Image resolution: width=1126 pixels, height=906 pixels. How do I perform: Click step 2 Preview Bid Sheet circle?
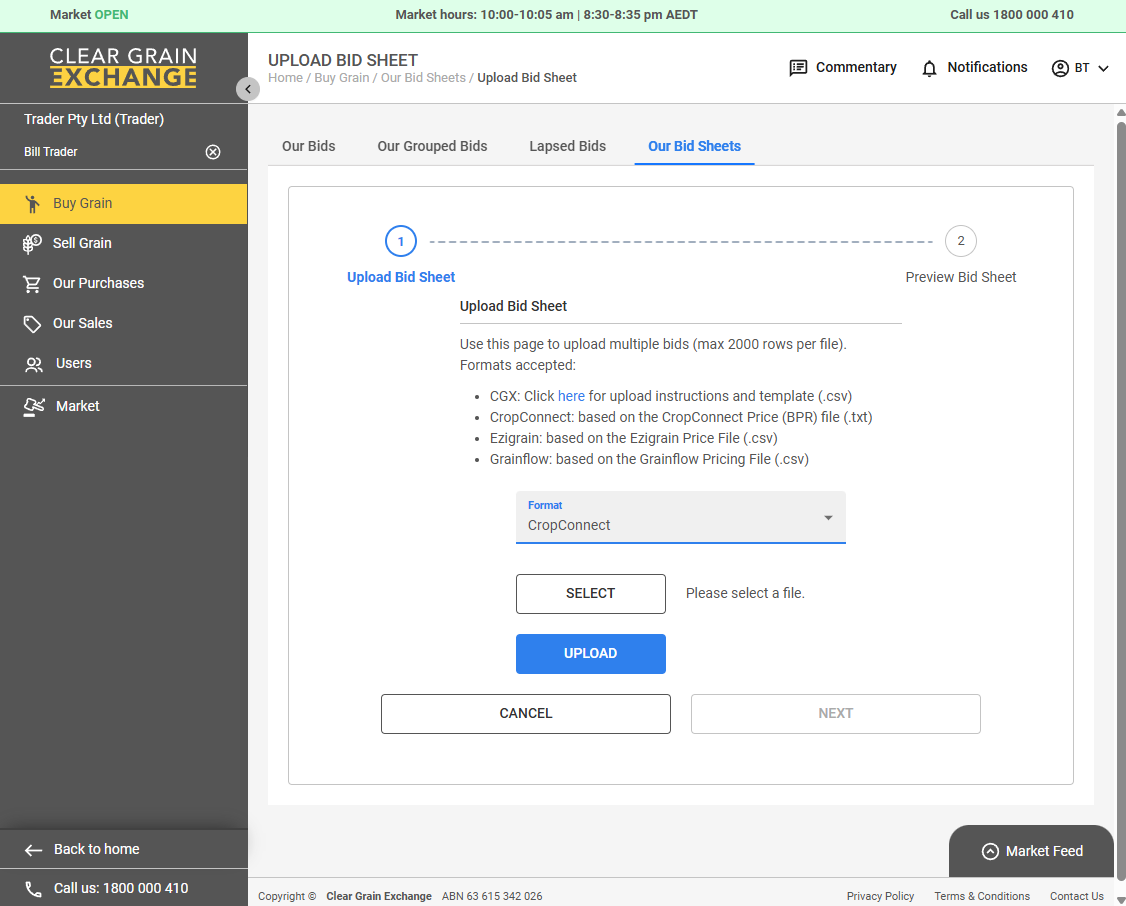(960, 241)
